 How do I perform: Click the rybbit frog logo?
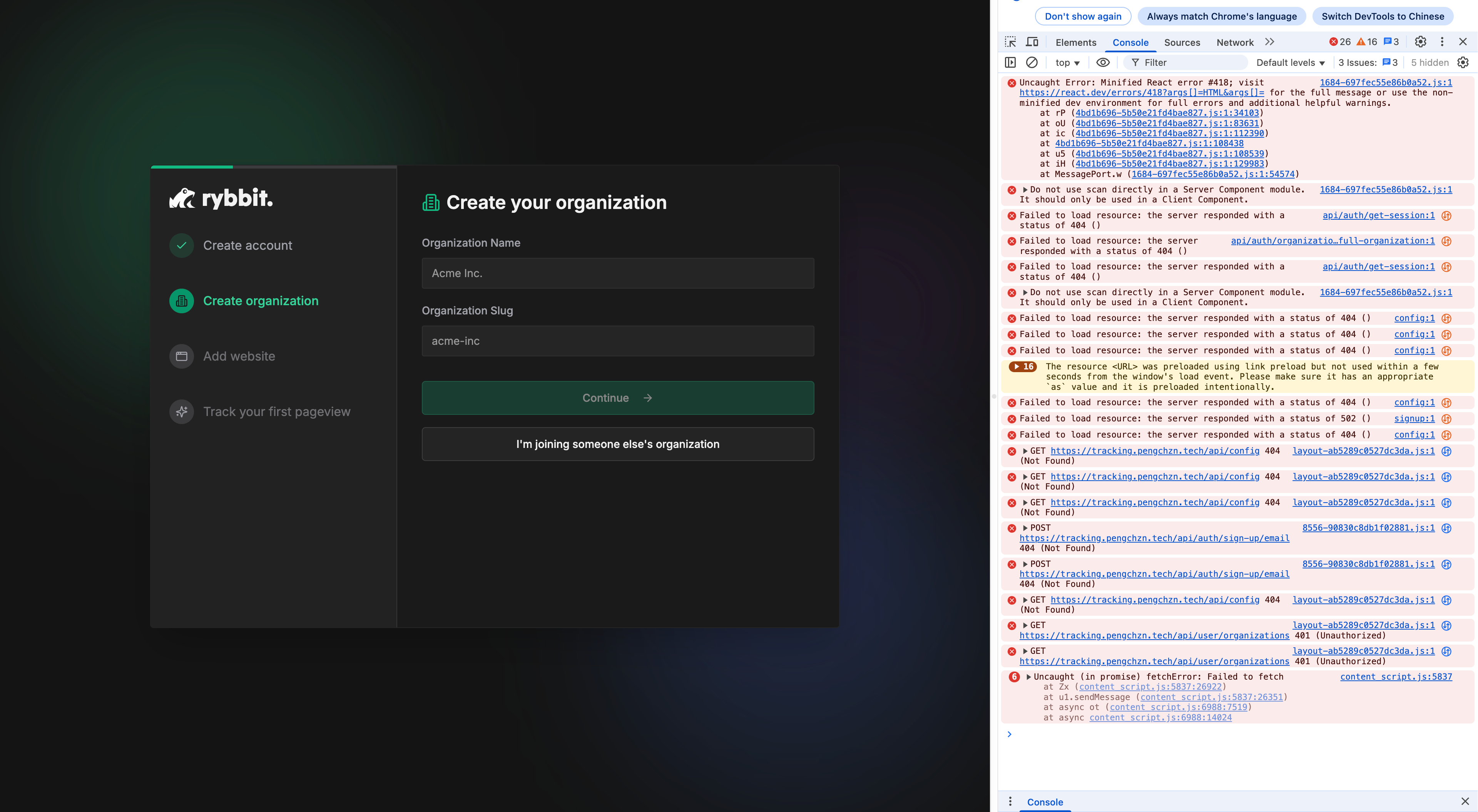tap(182, 199)
